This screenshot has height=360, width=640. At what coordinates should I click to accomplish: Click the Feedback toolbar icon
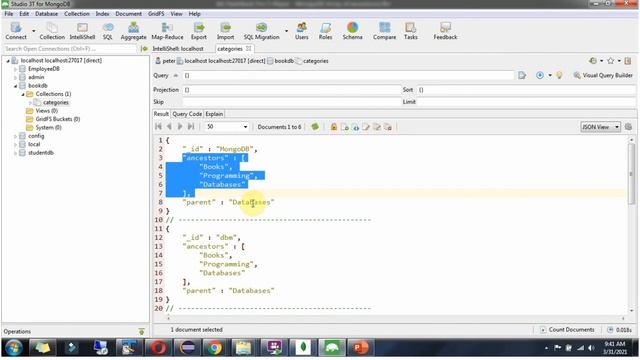coord(445,31)
